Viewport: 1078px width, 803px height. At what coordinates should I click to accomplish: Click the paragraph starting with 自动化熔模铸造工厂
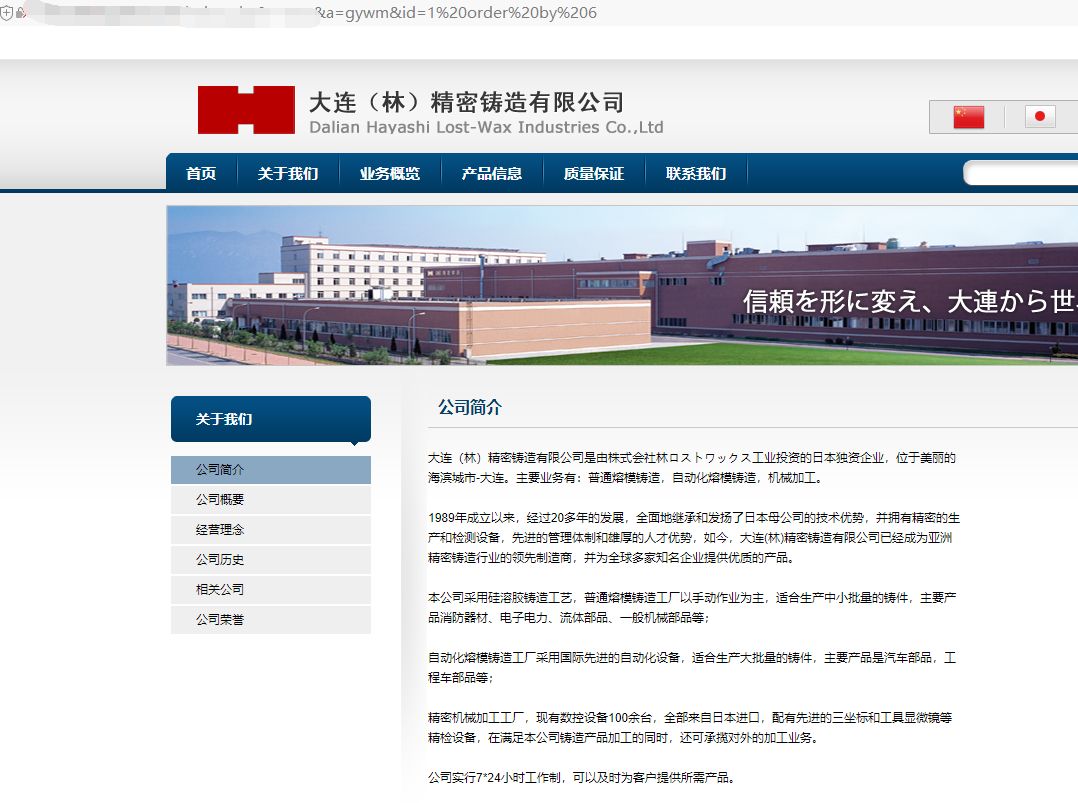coord(692,668)
